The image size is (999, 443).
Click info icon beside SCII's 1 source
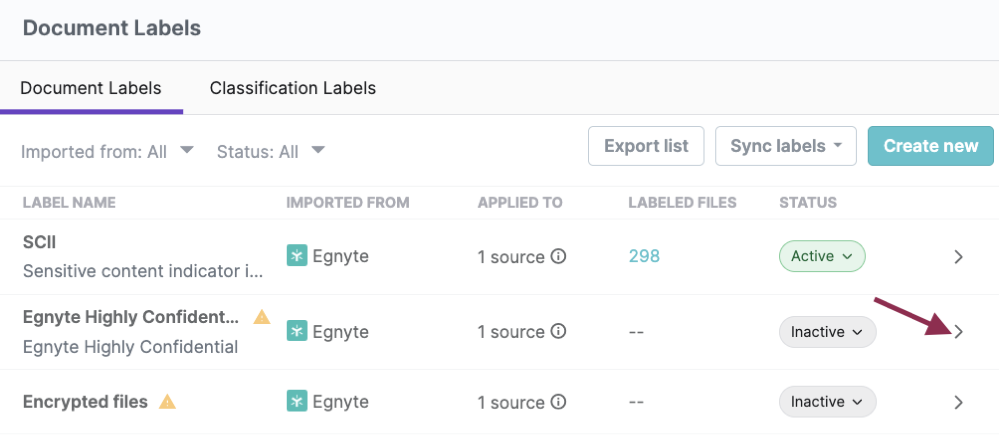[x=559, y=256]
